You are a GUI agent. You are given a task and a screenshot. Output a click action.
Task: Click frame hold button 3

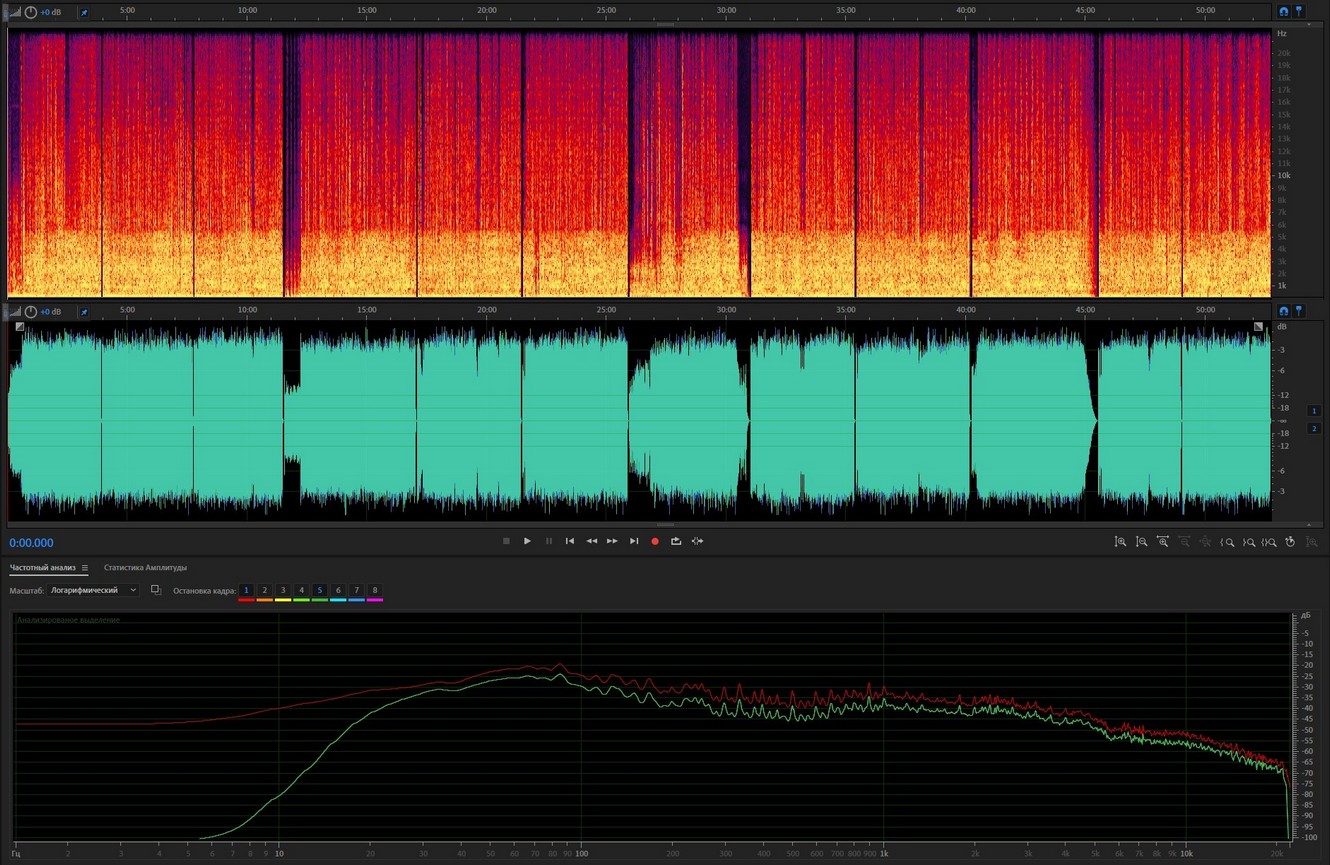pos(283,591)
